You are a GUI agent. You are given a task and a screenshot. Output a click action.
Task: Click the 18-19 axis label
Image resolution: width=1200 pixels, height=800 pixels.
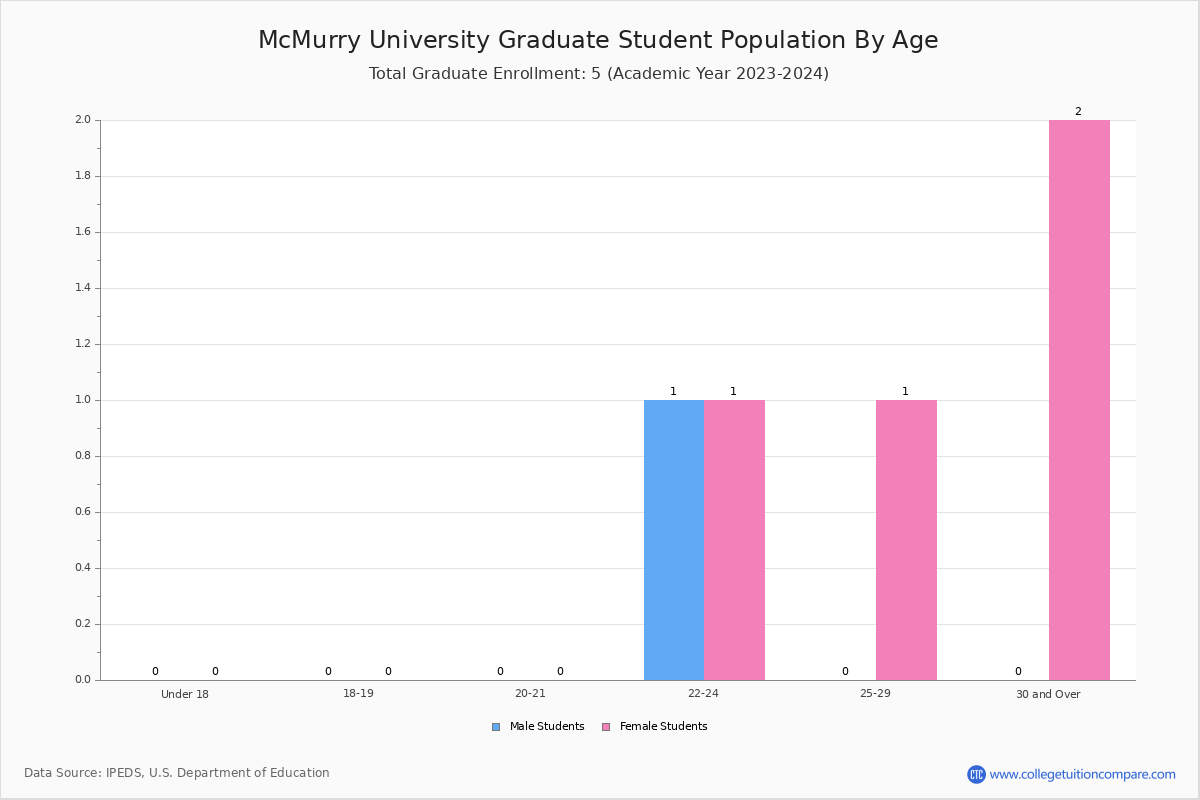coord(358,694)
